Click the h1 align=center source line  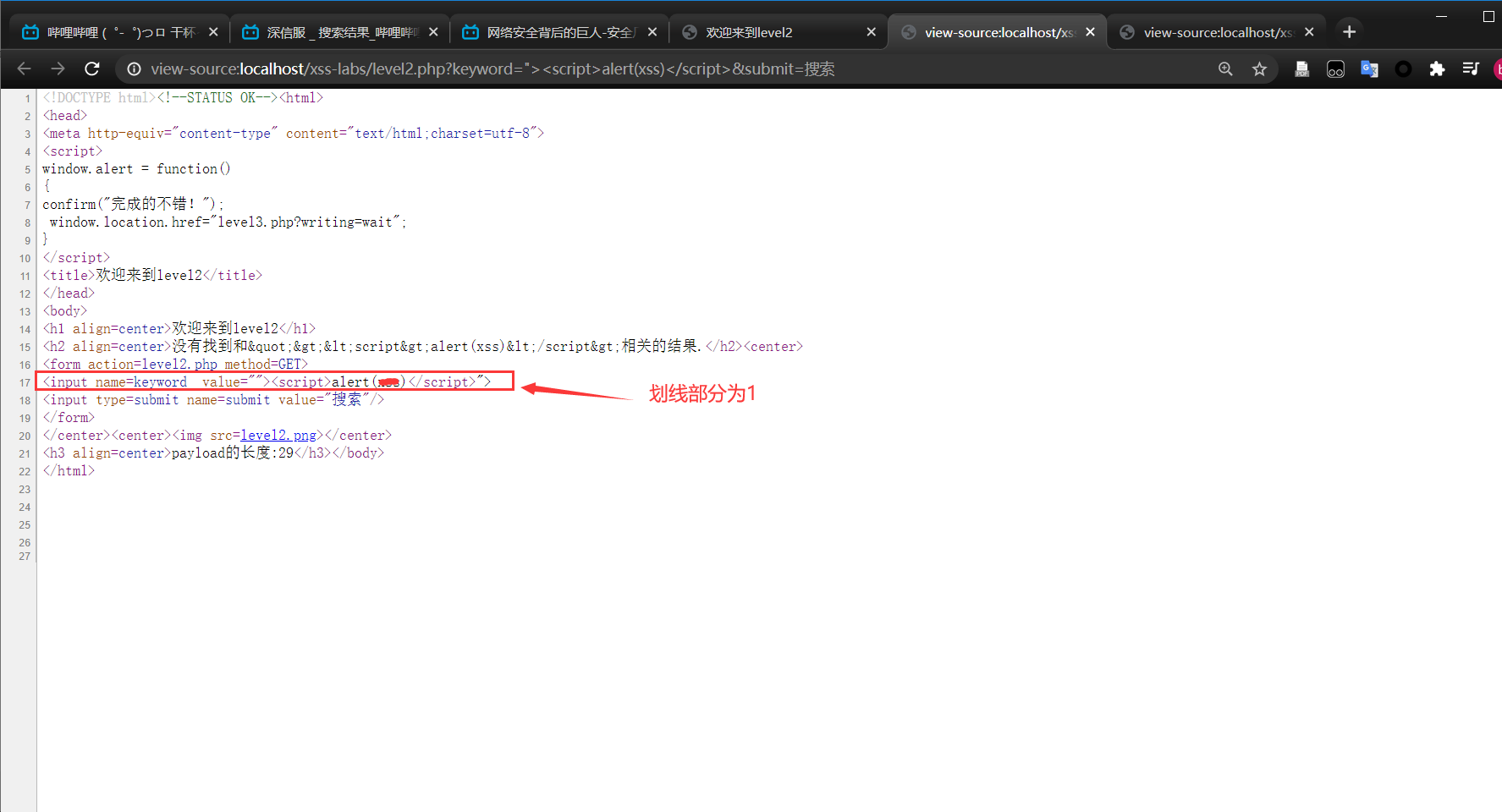click(x=179, y=329)
